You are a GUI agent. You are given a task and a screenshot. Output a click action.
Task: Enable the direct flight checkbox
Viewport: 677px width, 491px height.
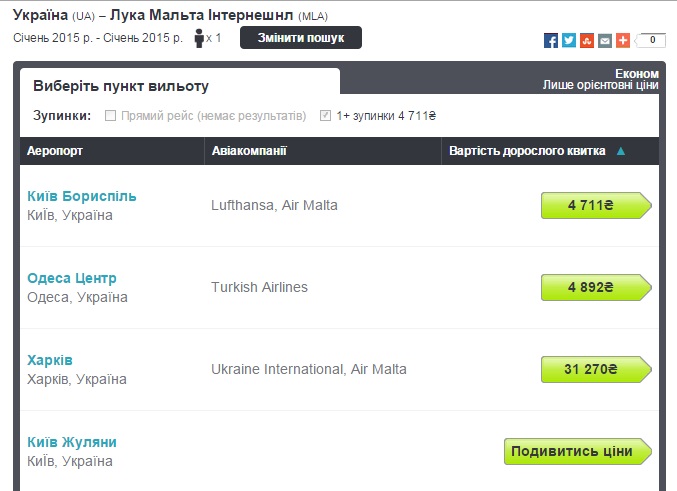pos(111,116)
